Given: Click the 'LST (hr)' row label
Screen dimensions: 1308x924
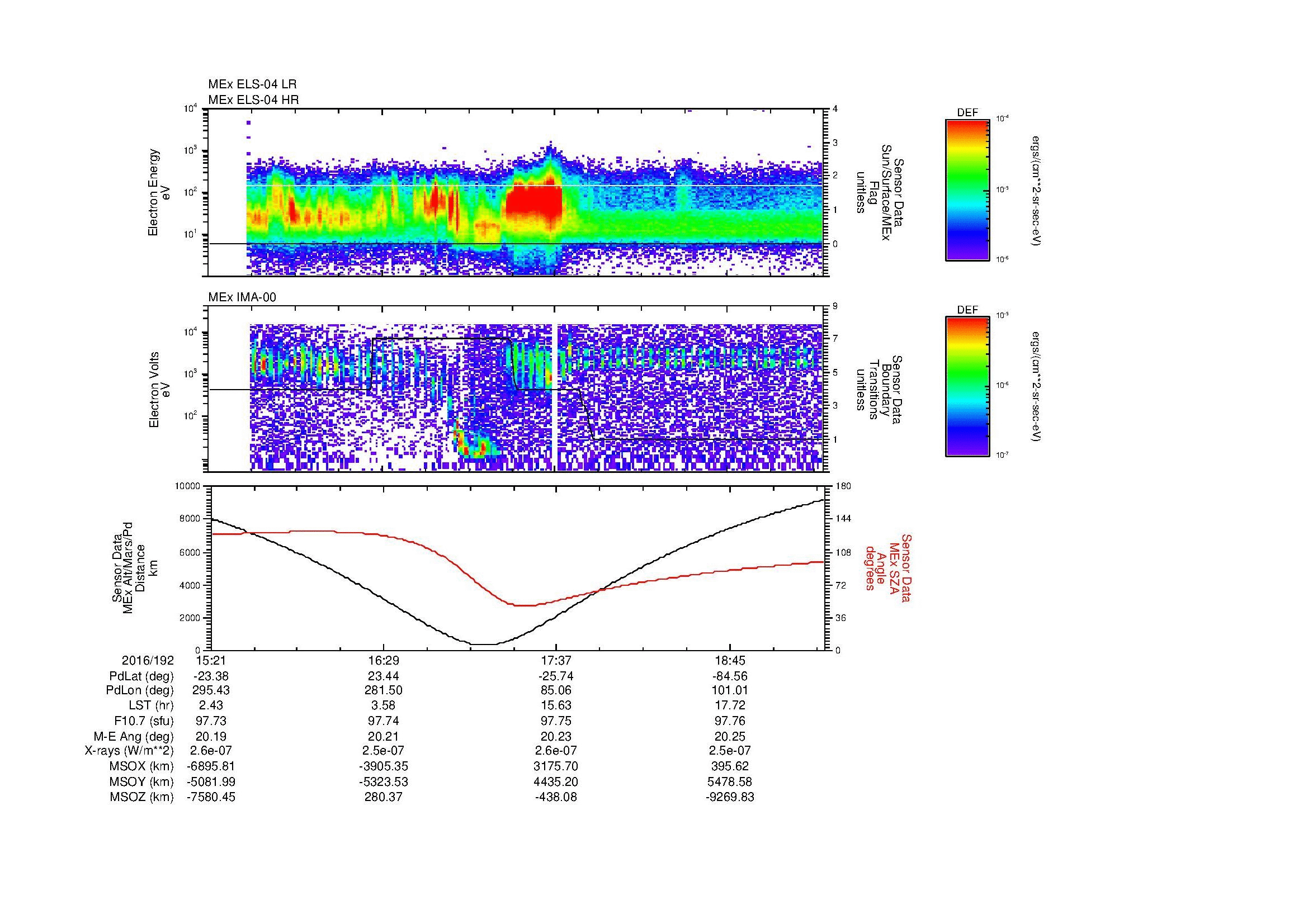Looking at the screenshot, I should pos(150,706).
